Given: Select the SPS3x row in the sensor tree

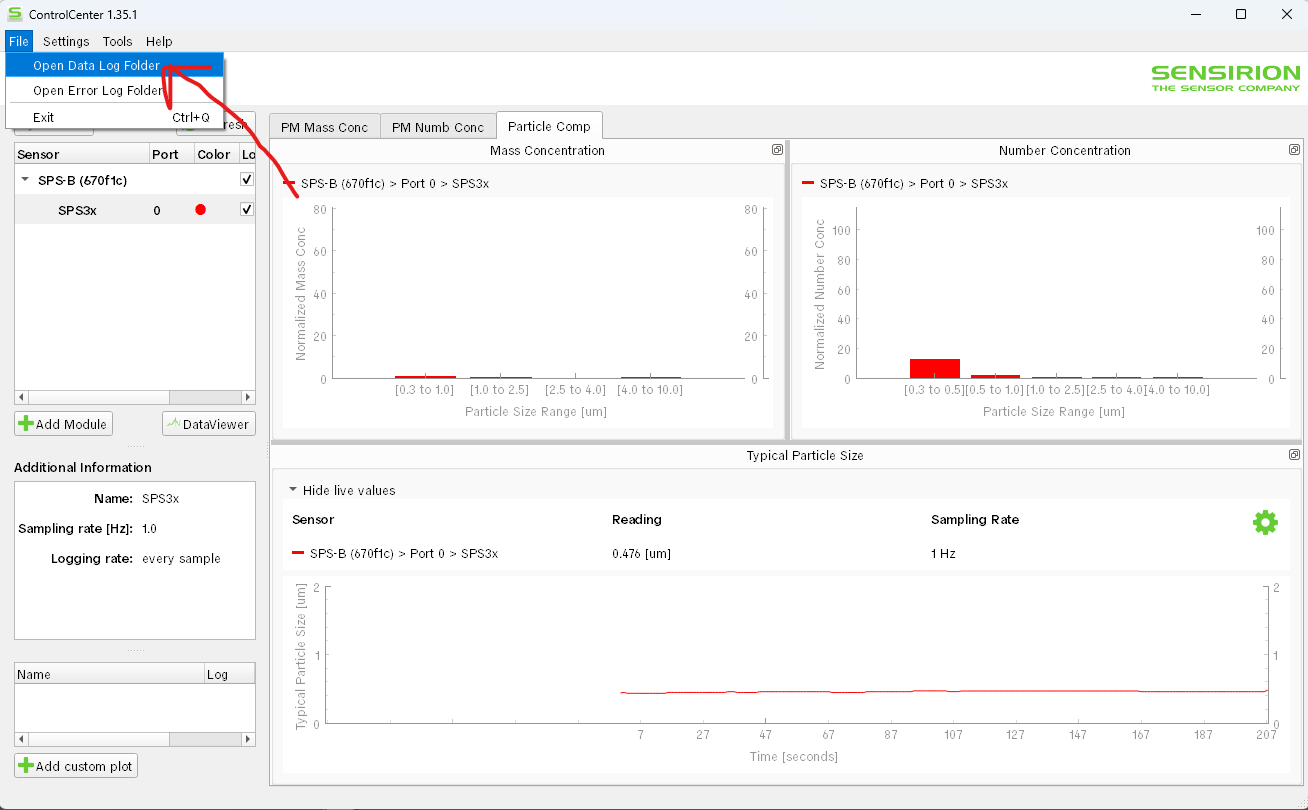Looking at the screenshot, I should pos(135,210).
